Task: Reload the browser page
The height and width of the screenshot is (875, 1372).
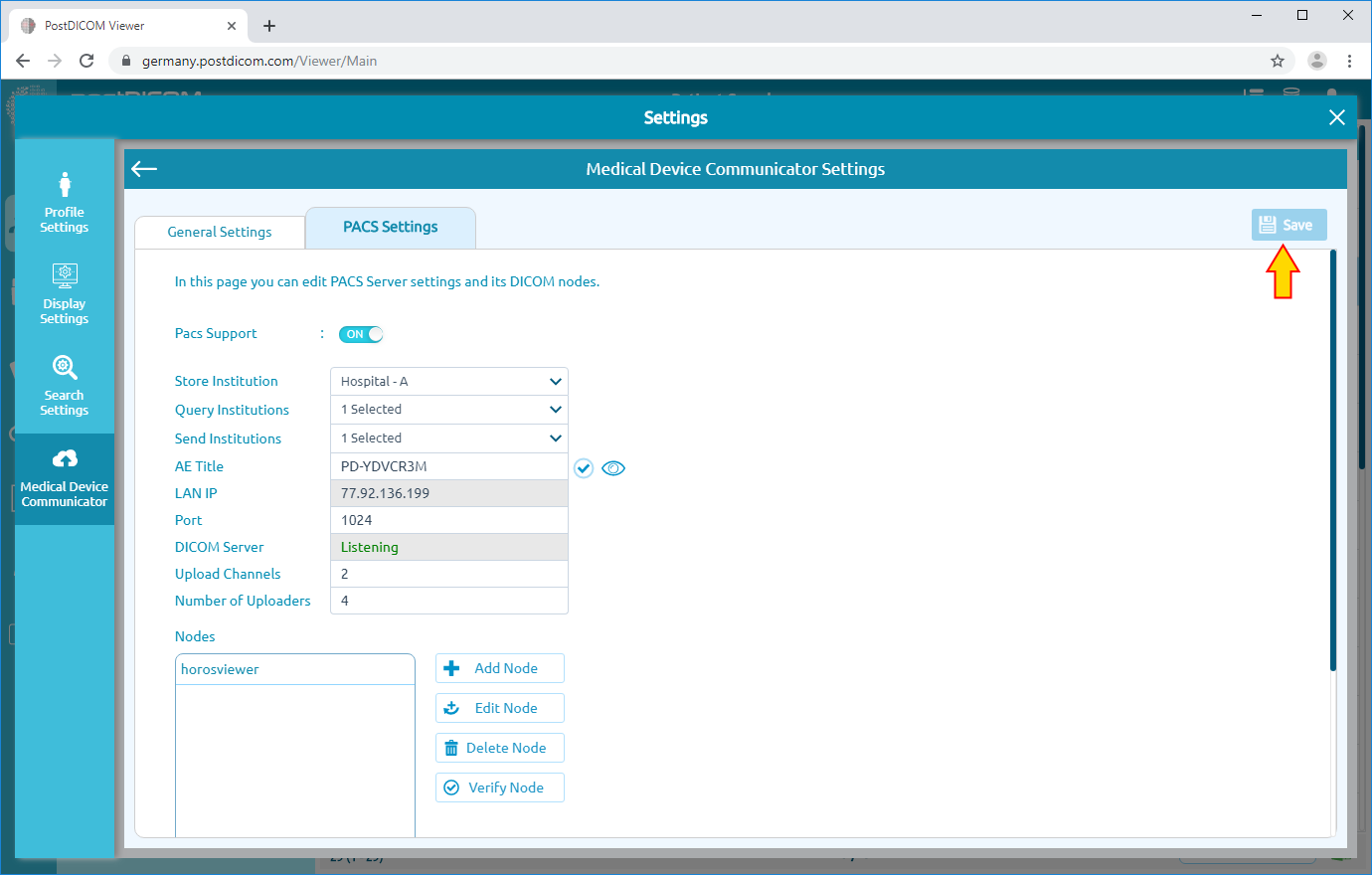Action: [x=86, y=61]
